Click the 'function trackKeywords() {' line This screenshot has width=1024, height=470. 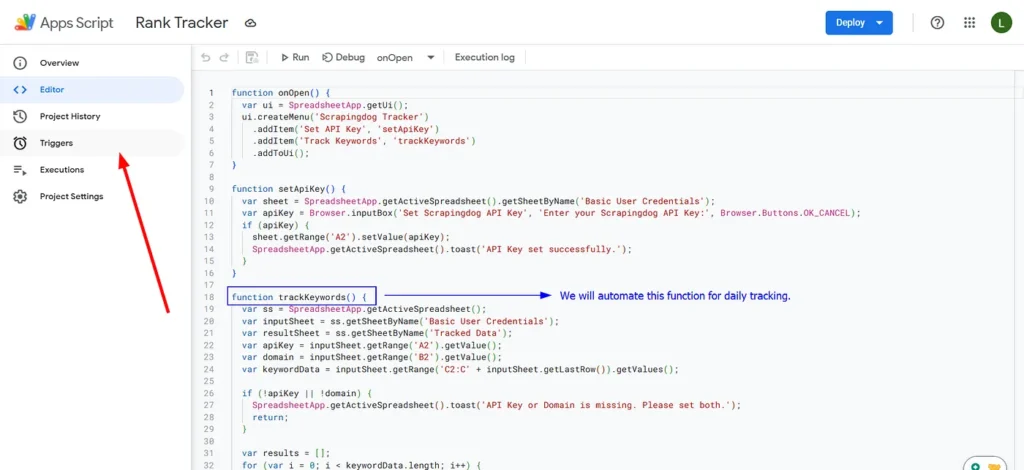tap(299, 297)
